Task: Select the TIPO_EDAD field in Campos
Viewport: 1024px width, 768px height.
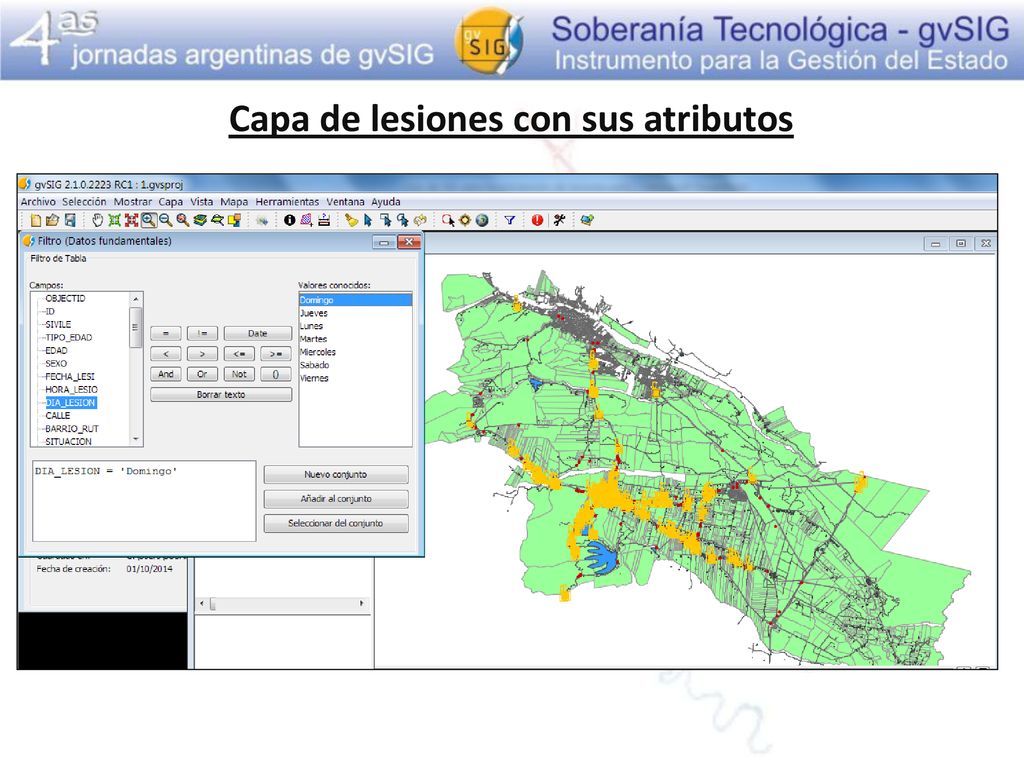Action: click(69, 337)
